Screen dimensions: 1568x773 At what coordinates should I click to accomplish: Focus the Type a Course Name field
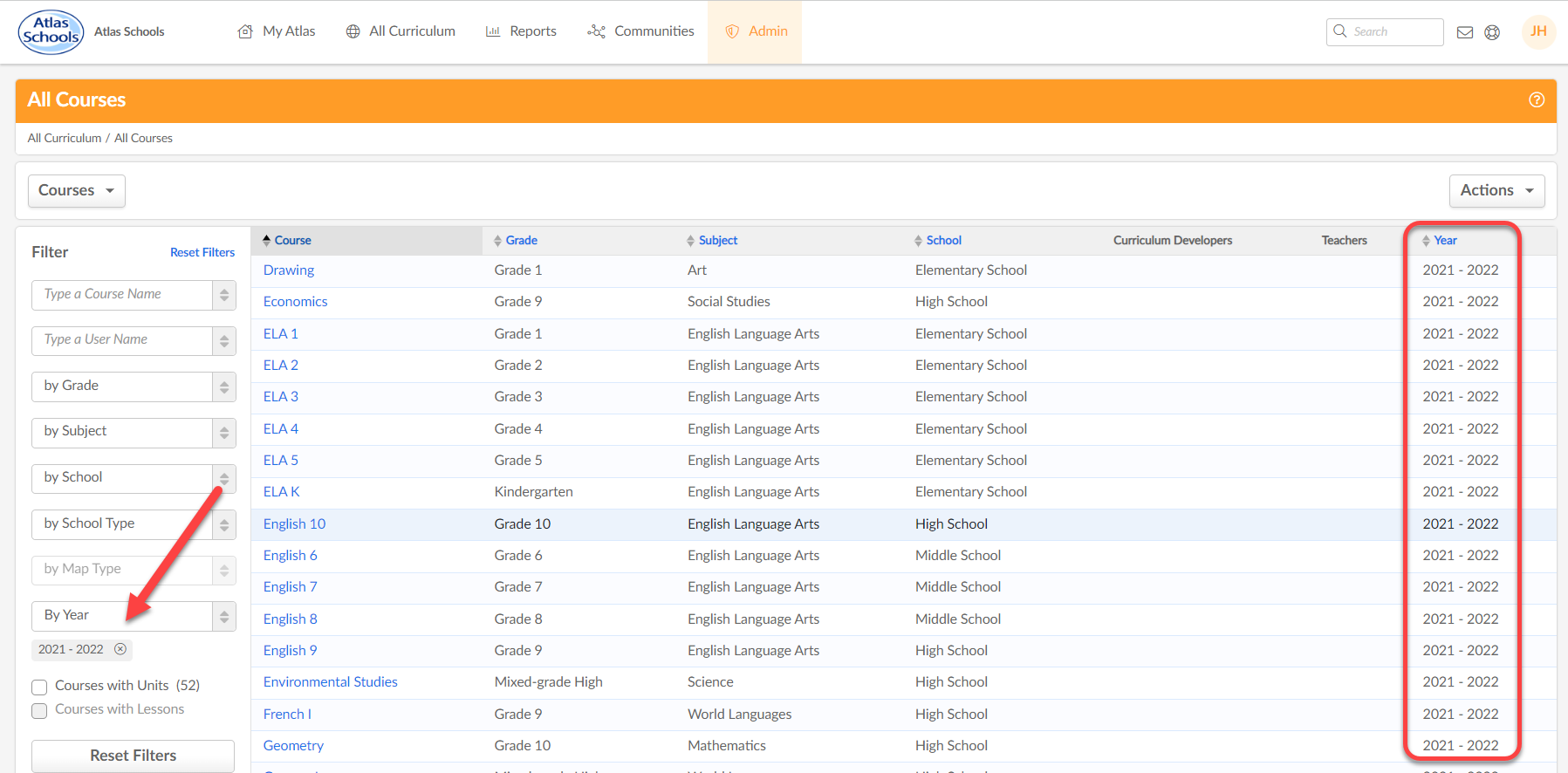point(122,295)
